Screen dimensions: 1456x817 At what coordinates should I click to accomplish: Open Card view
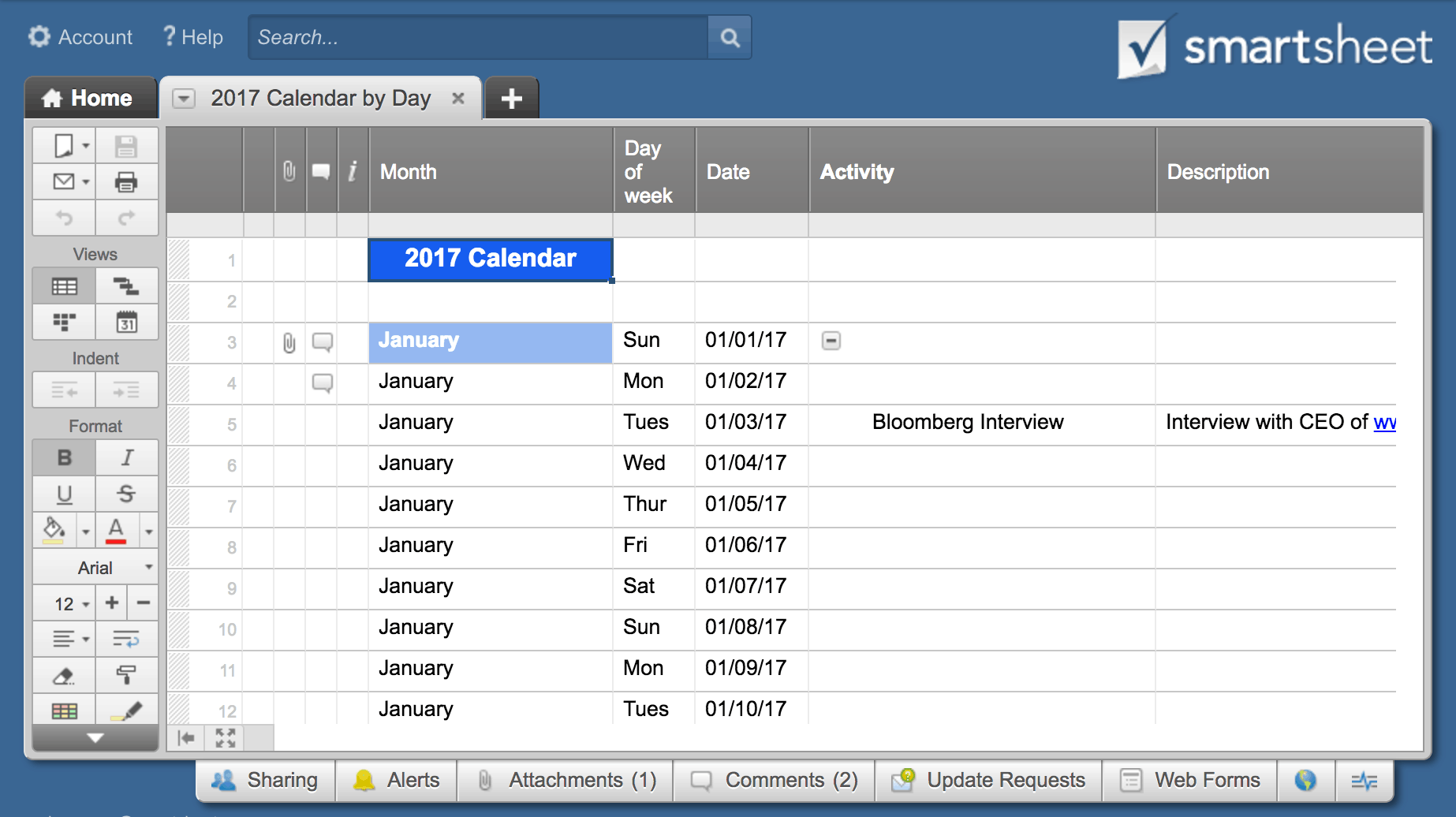[x=64, y=323]
